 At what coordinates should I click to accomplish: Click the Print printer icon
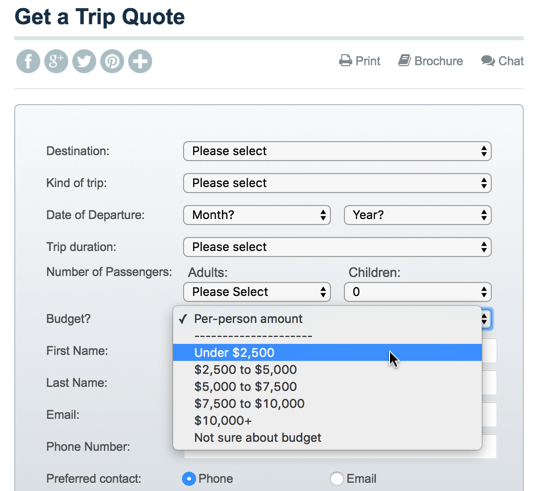345,61
